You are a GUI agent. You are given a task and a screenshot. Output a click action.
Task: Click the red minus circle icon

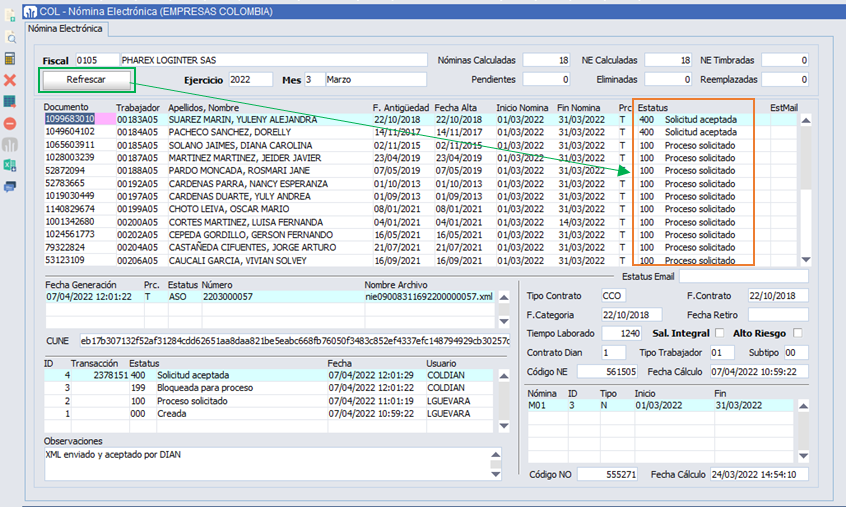click(10, 124)
